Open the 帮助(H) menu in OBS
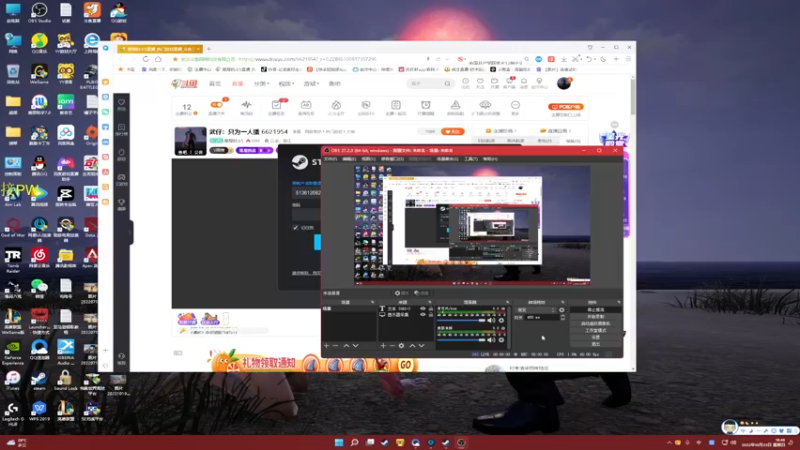 (x=490, y=159)
